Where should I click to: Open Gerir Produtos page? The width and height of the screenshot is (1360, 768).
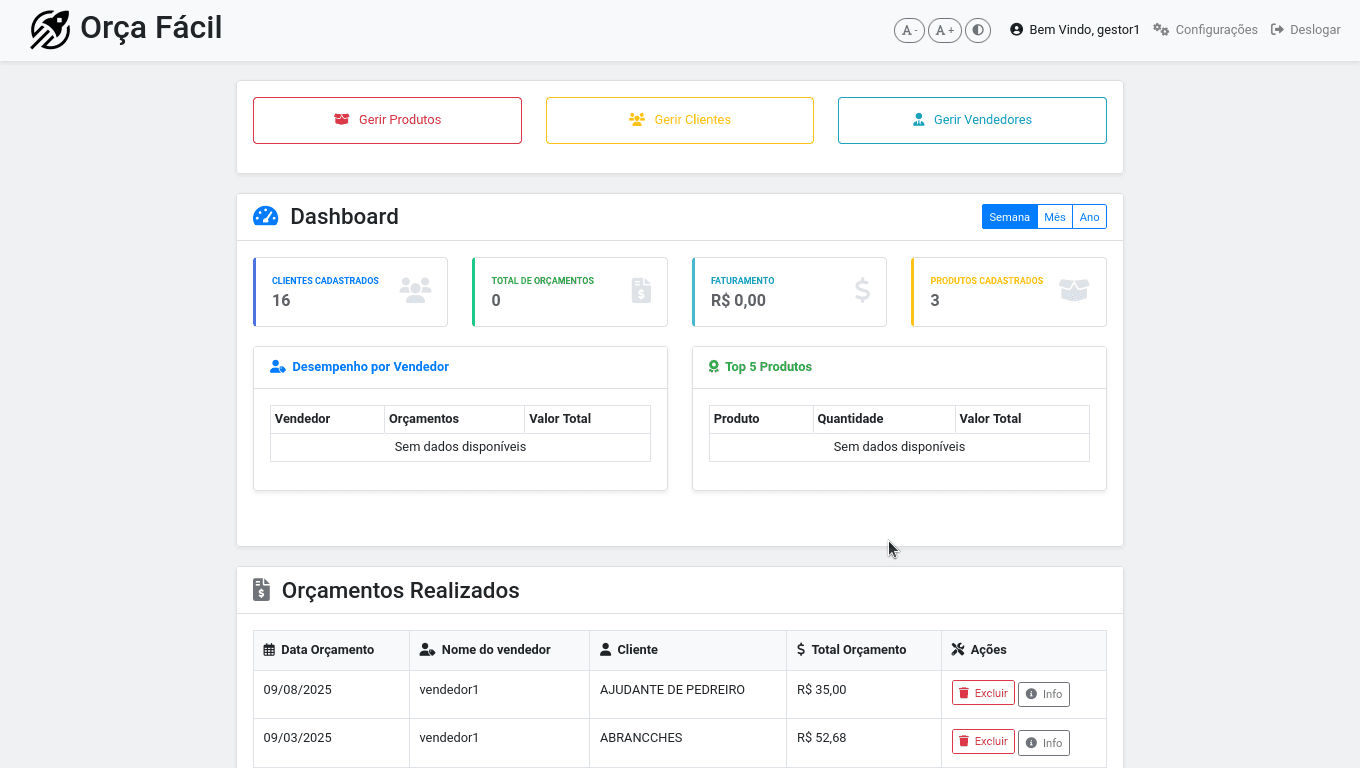click(387, 120)
